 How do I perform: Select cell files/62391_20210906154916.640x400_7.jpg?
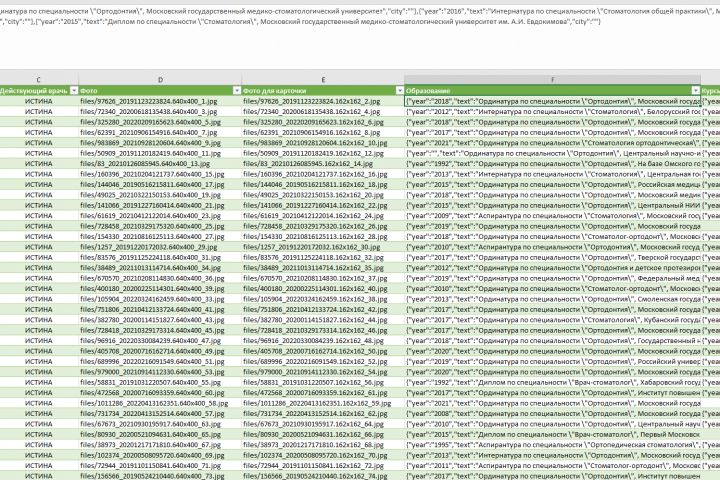coord(160,132)
